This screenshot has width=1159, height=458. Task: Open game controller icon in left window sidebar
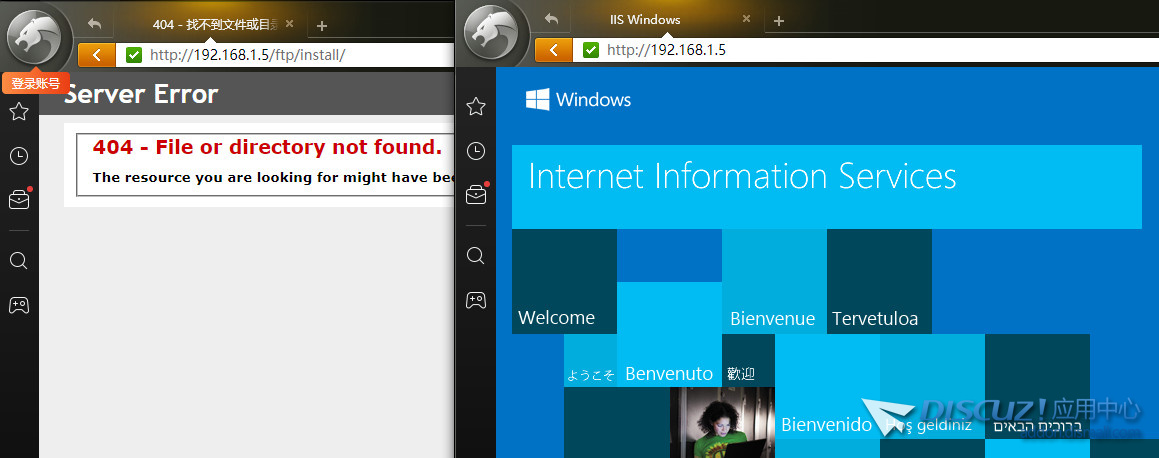coord(19,304)
